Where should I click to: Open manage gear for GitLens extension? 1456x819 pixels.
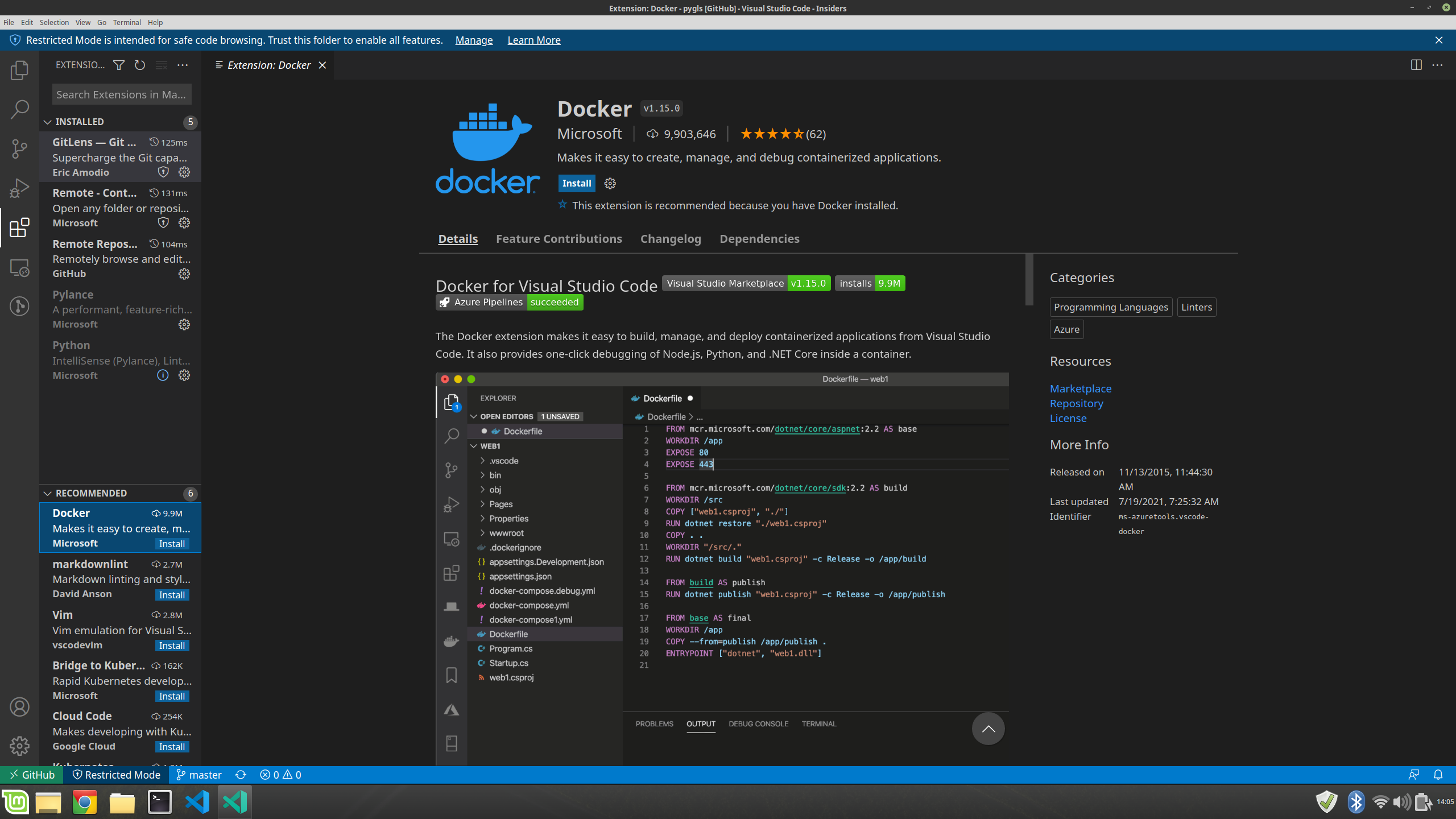coord(184,172)
